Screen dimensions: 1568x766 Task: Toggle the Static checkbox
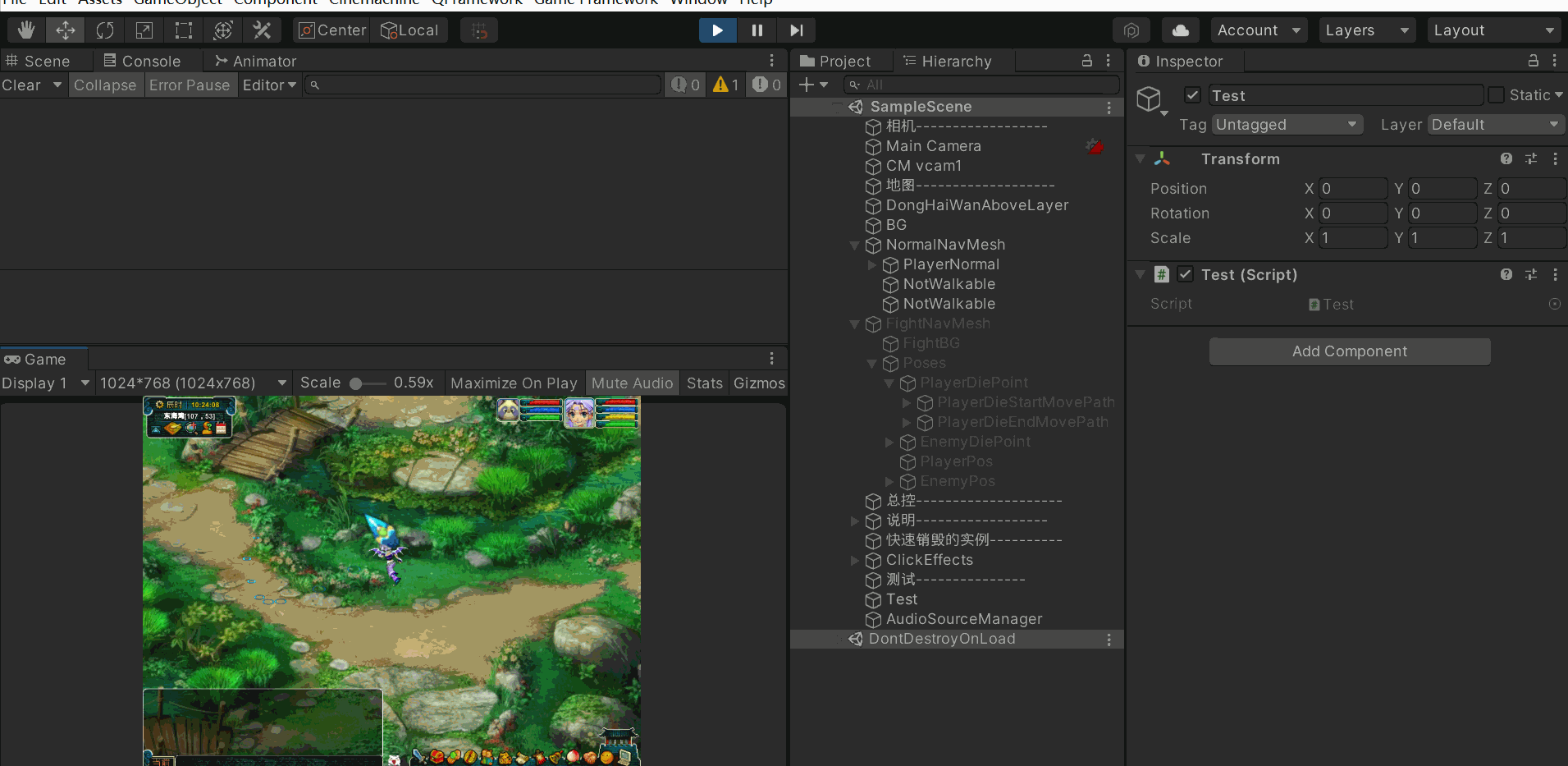[x=1496, y=95]
